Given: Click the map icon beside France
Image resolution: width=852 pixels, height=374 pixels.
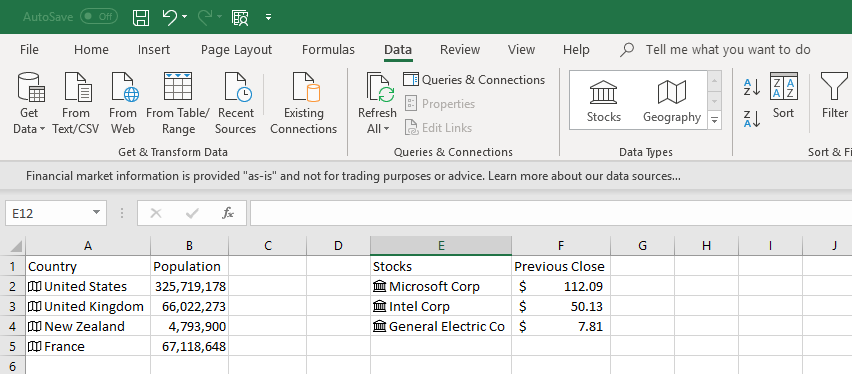Looking at the screenshot, I should (35, 346).
